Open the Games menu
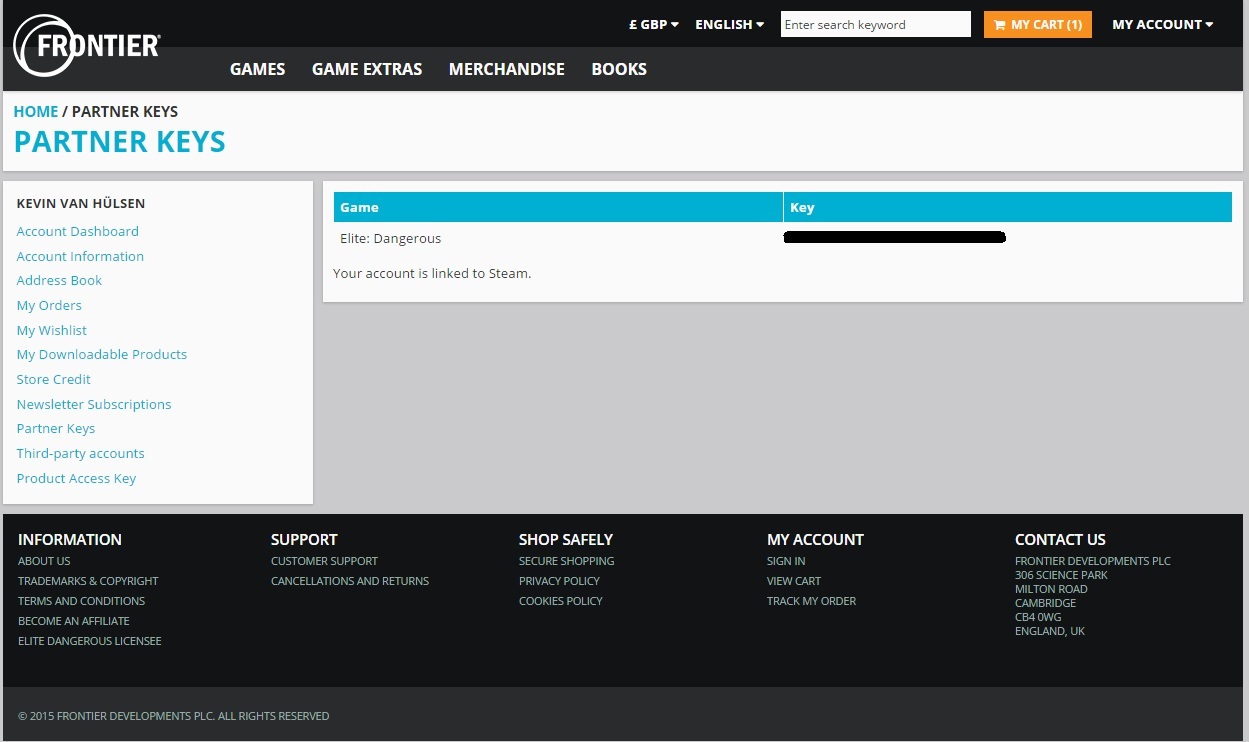Screen dimensions: 1249x742 coord(257,69)
